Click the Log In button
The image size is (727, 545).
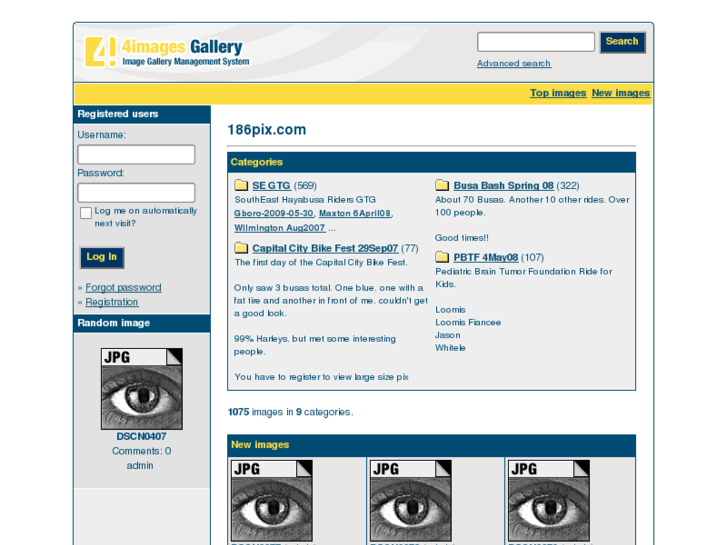pyautogui.click(x=102, y=257)
